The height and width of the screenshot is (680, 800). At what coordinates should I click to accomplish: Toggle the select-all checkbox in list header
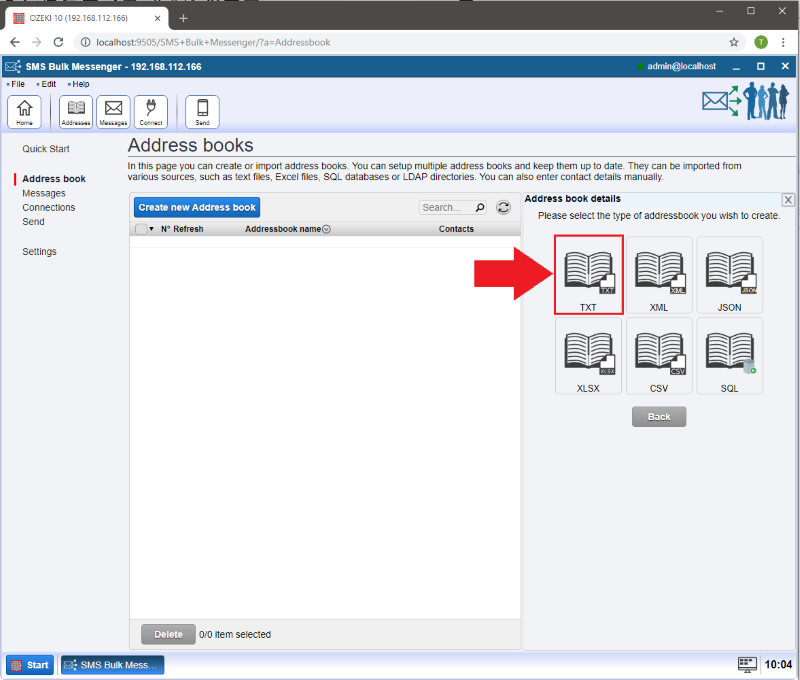(141, 229)
